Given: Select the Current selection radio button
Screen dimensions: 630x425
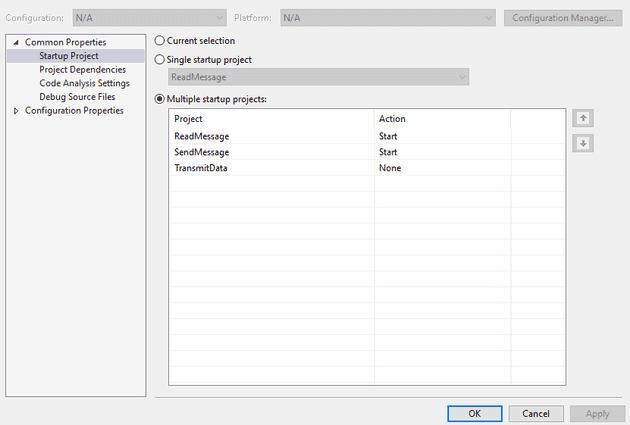Looking at the screenshot, I should point(160,41).
